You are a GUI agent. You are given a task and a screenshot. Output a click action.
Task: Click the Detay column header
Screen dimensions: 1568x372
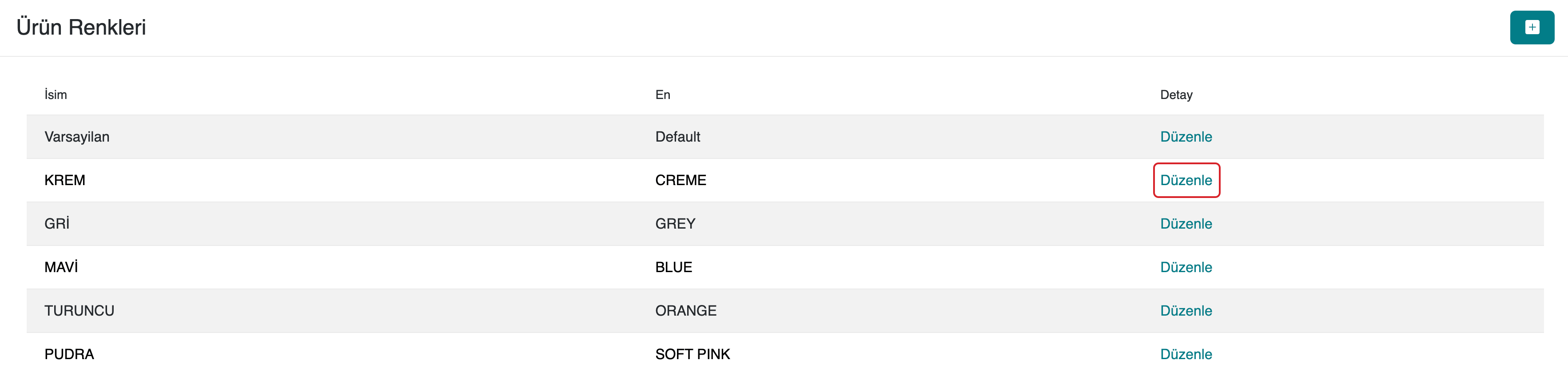click(x=1176, y=95)
